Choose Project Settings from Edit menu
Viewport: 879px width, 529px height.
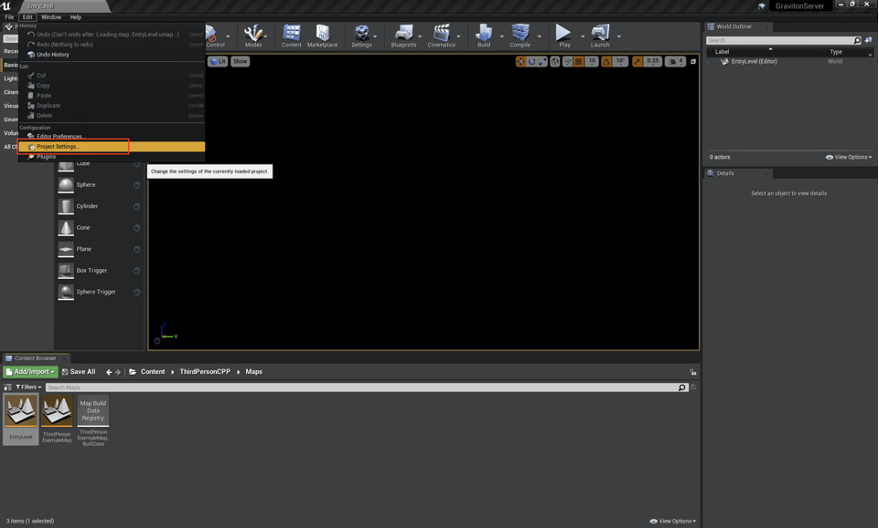tap(112, 147)
